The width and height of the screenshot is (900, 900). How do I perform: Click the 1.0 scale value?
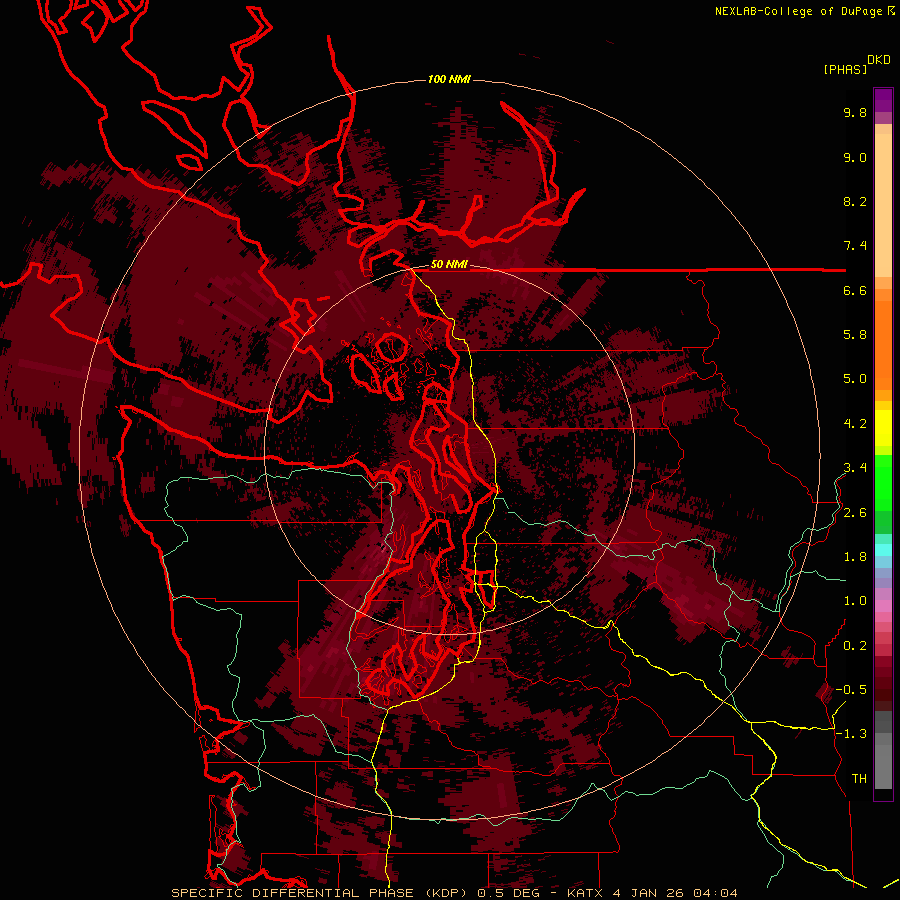(855, 601)
